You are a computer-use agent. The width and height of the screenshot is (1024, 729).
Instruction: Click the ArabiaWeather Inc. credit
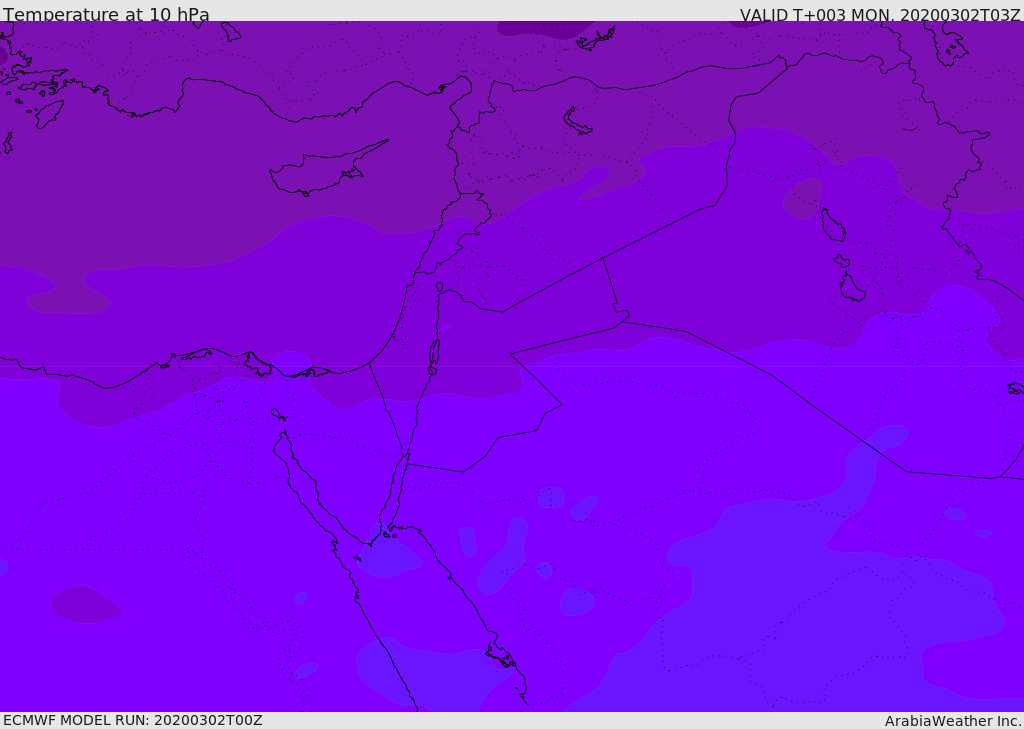[x=953, y=721]
